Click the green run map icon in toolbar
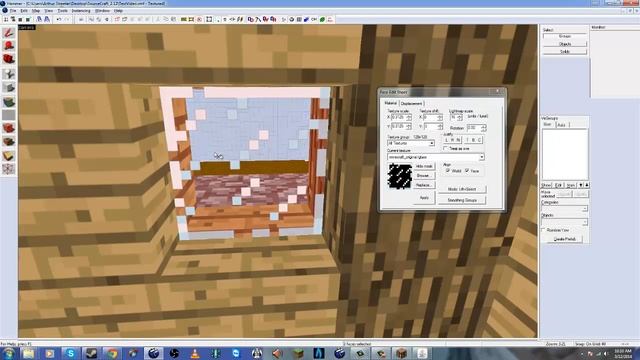The width and height of the screenshot is (640, 360). [322, 19]
